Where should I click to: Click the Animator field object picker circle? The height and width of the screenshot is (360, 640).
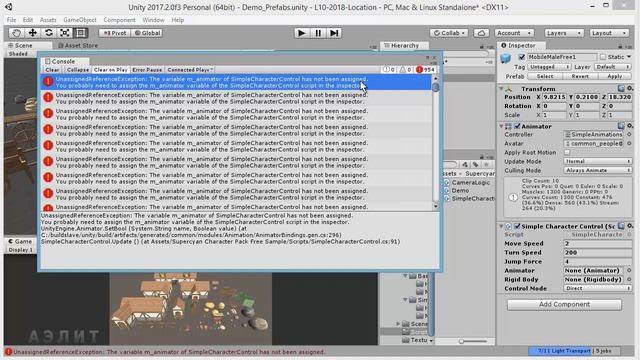(x=629, y=271)
